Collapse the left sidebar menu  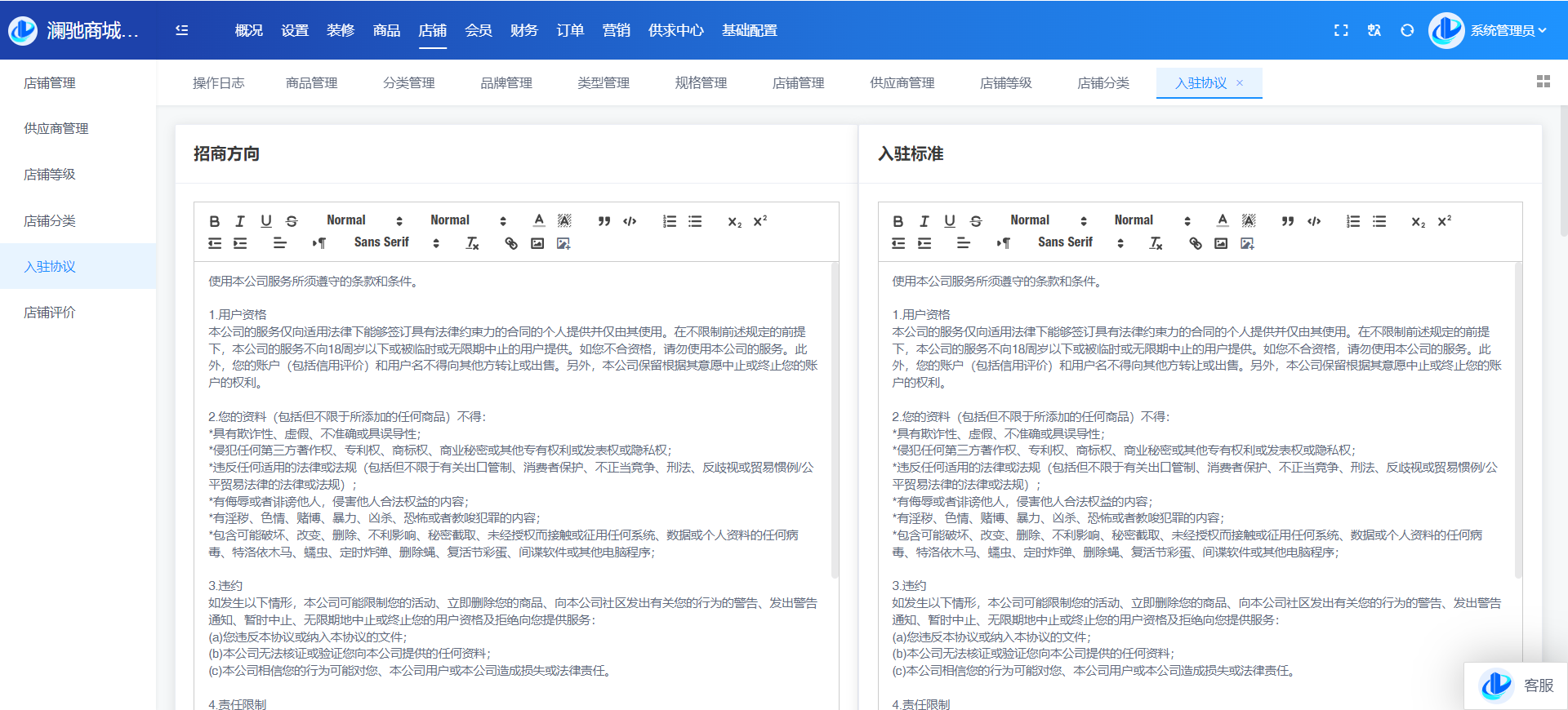pyautogui.click(x=182, y=30)
